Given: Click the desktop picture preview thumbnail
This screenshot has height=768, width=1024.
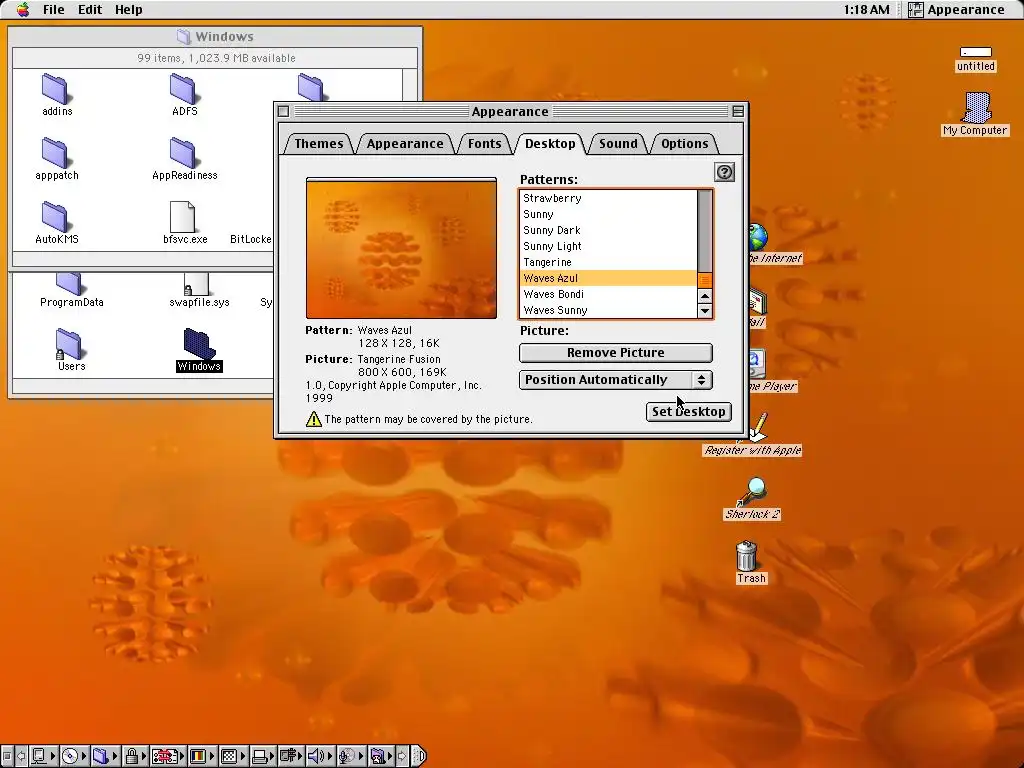Looking at the screenshot, I should [401, 249].
